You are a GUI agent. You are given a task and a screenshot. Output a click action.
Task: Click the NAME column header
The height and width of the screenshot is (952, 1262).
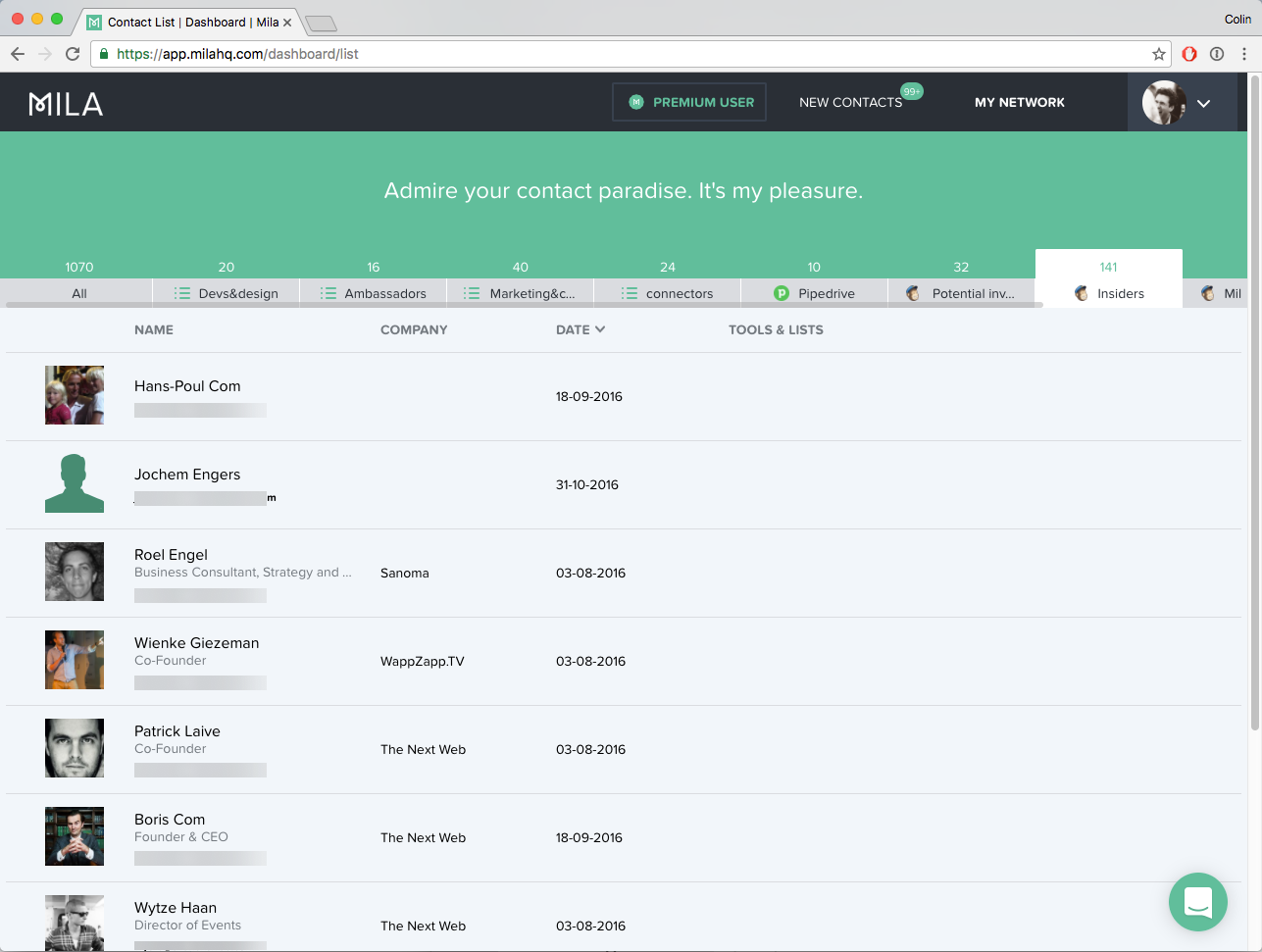click(x=154, y=329)
